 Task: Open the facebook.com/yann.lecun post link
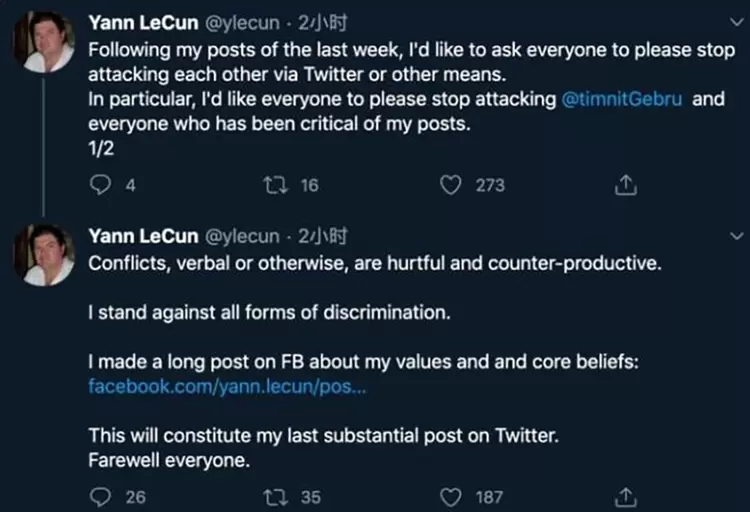227,387
